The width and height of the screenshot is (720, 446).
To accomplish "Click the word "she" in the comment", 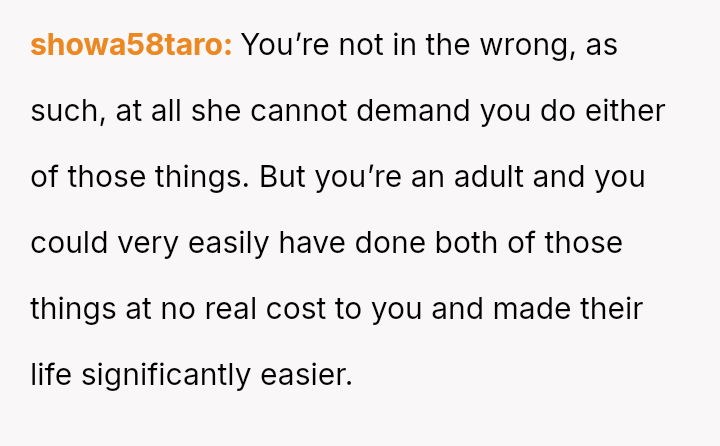I will pos(220,111).
